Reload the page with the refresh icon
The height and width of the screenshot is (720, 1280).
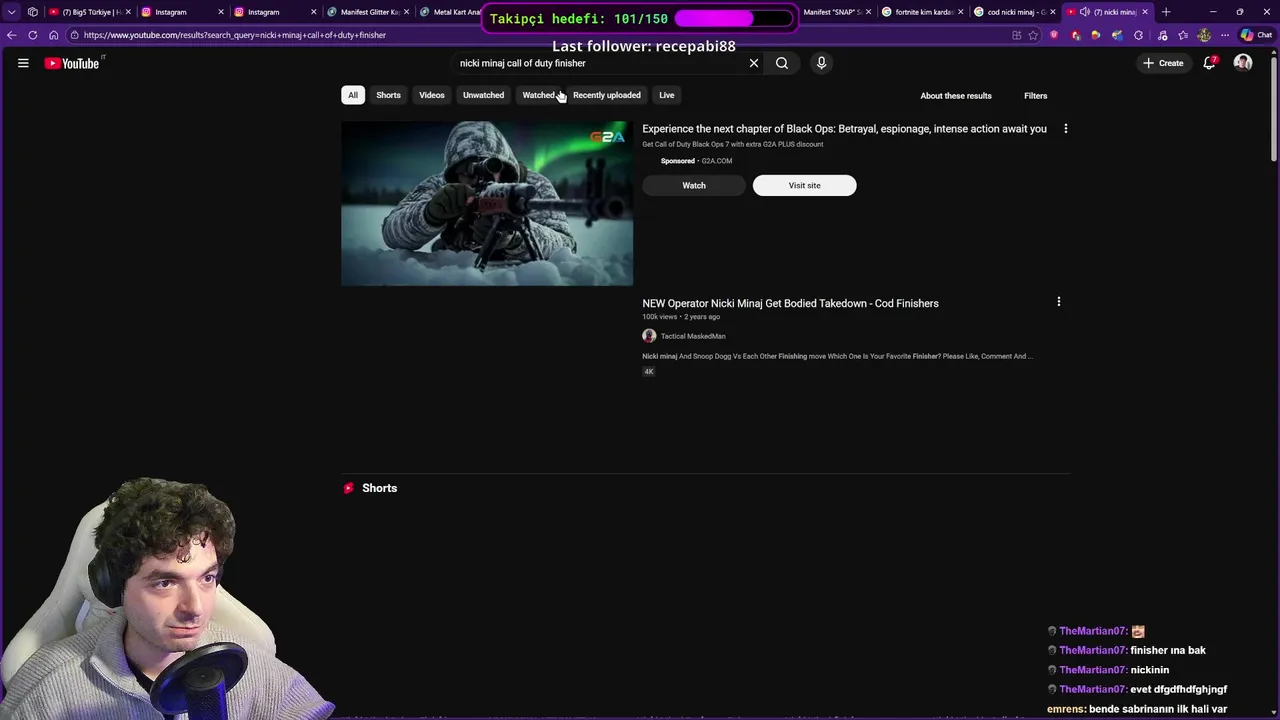pos(32,35)
